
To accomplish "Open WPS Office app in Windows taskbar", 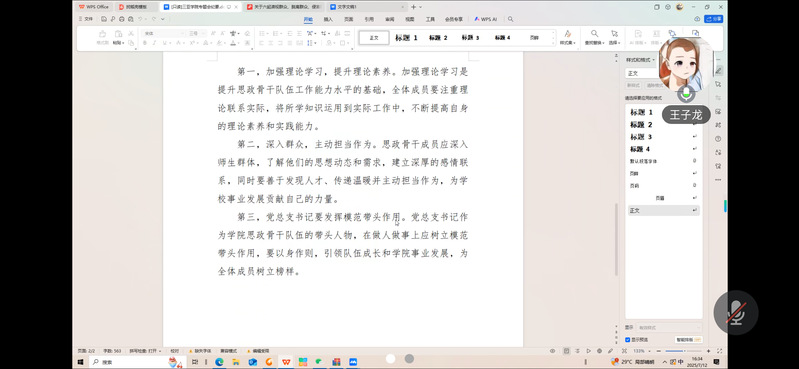I will tap(286, 362).
